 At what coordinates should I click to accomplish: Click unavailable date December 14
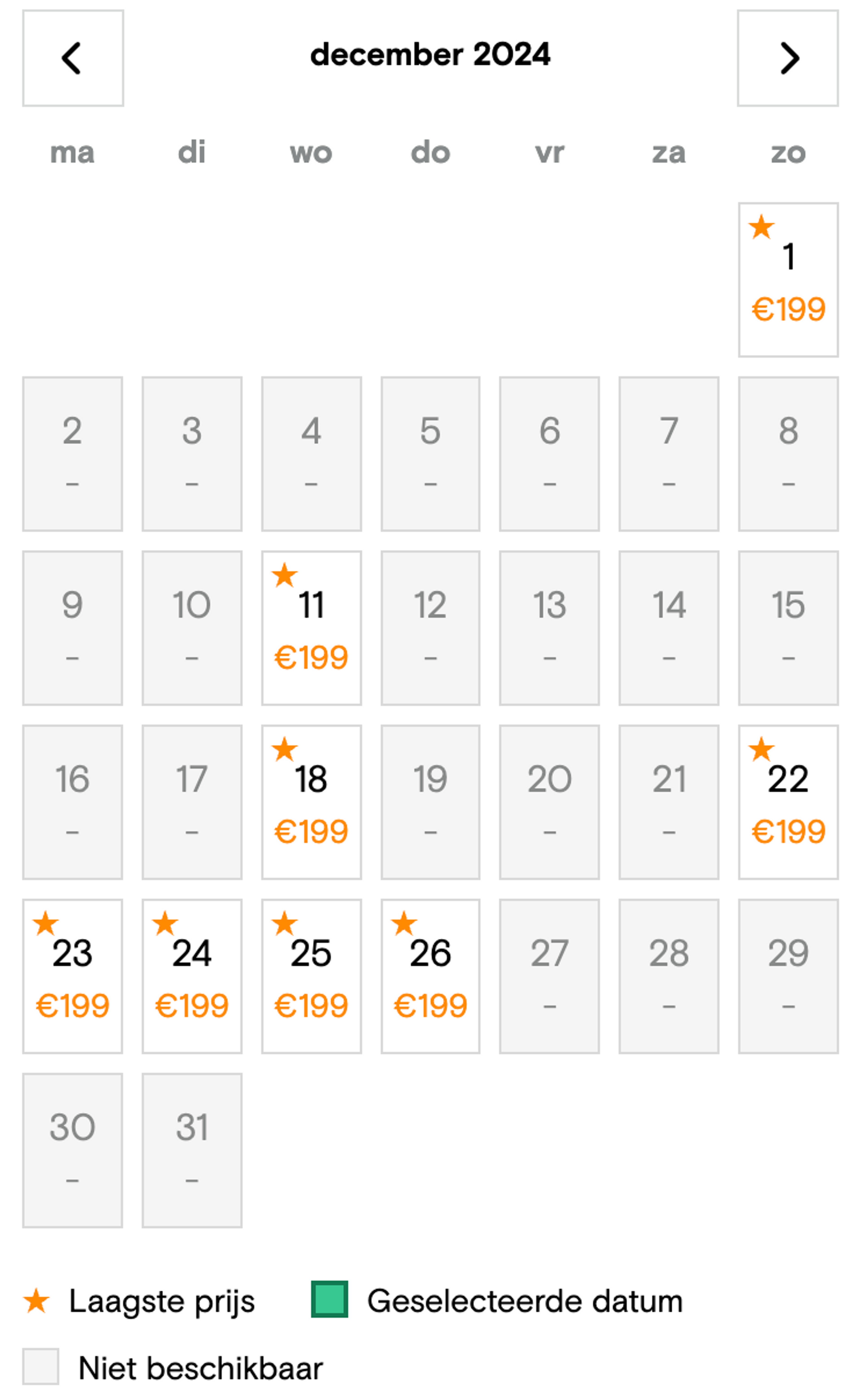click(669, 628)
